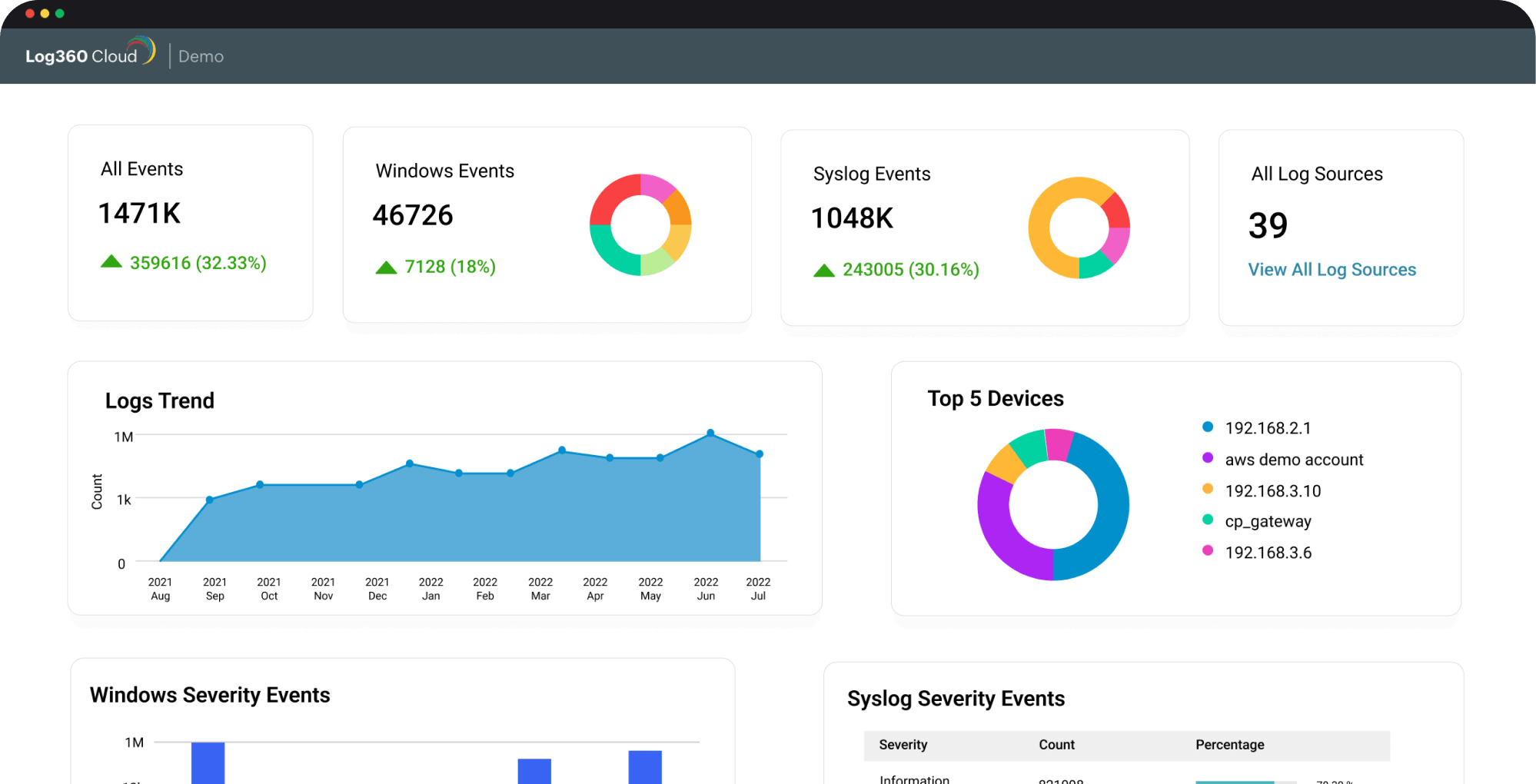The width and height of the screenshot is (1536, 784).
Task: Click the green increase arrow under Syslog Events
Action: coord(824,270)
